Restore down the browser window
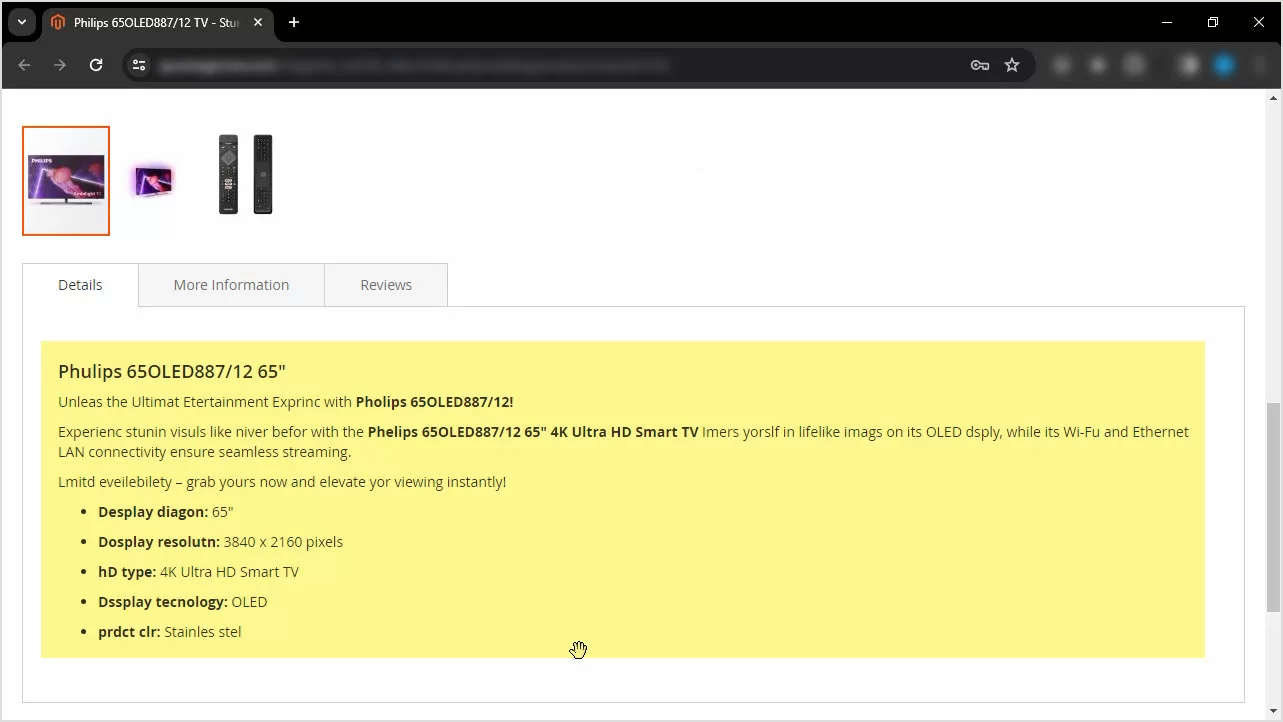 pos(1213,22)
